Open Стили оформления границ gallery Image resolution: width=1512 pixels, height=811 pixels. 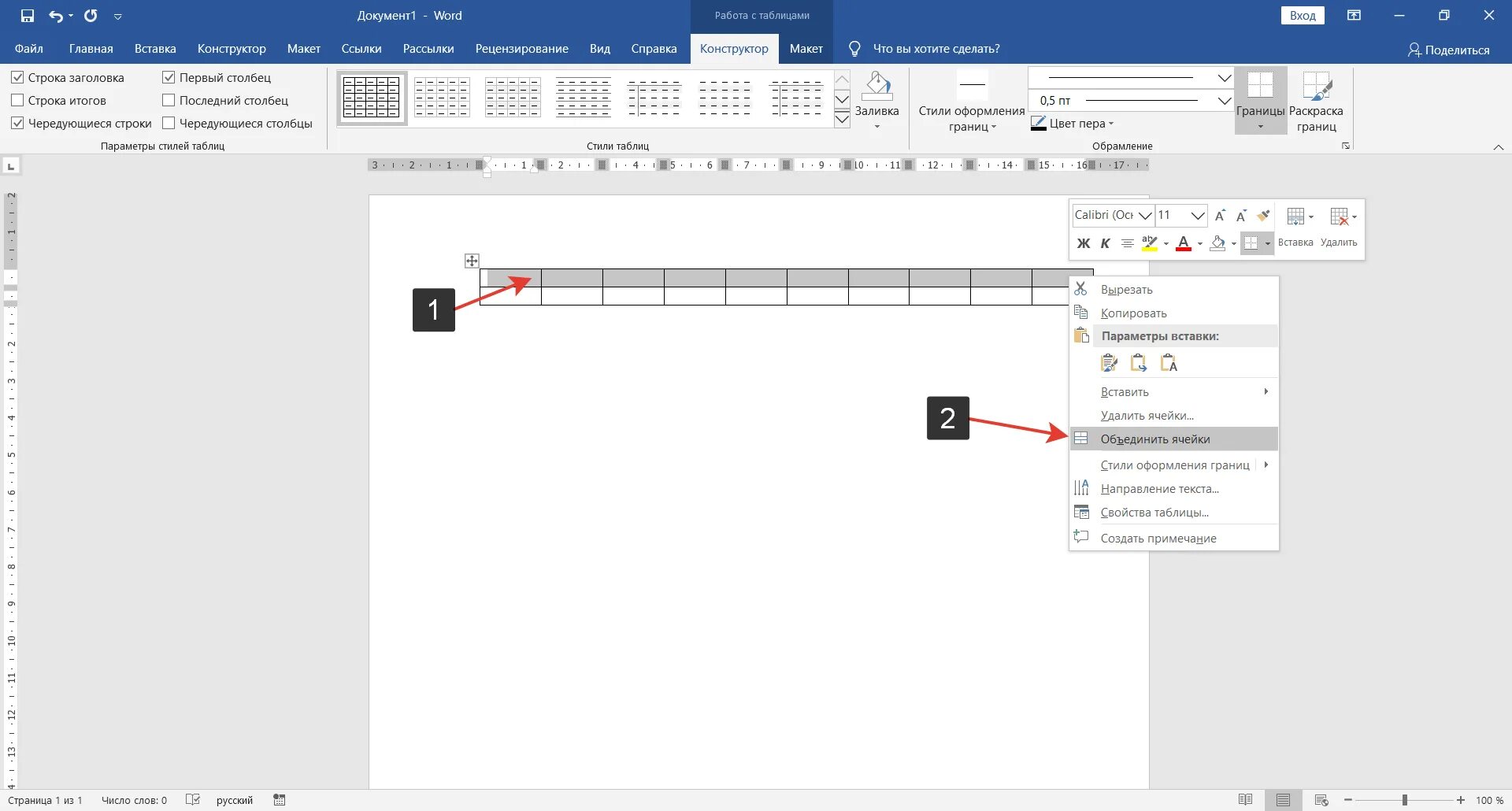972,102
